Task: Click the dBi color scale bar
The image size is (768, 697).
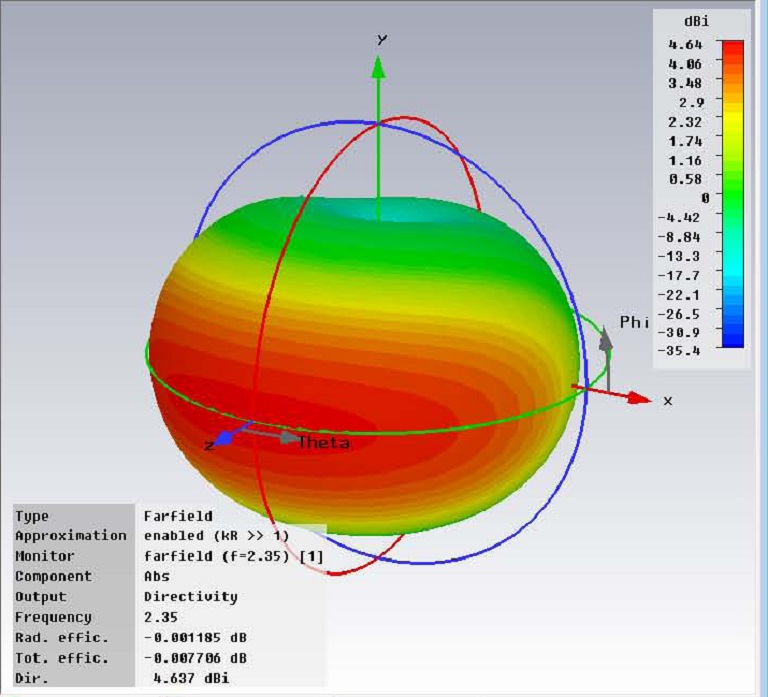Action: click(733, 194)
